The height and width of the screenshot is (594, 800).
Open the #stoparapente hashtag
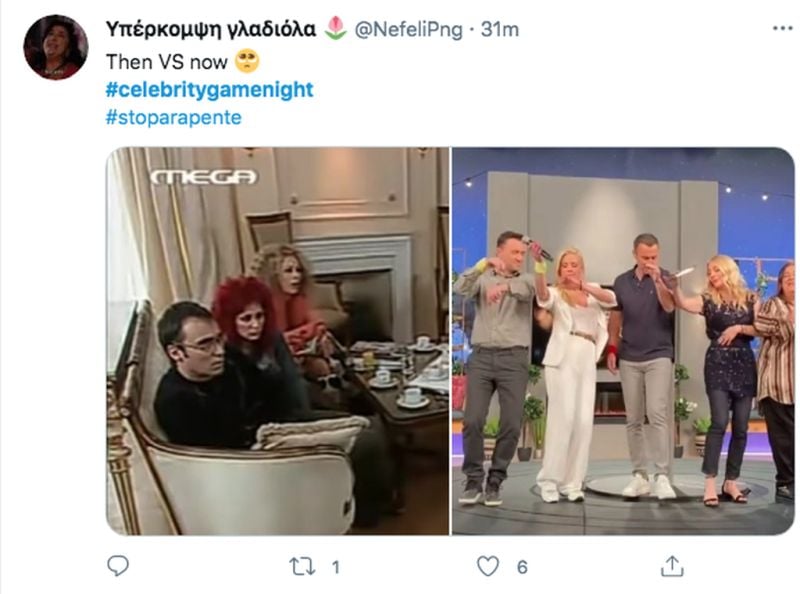click(x=173, y=117)
